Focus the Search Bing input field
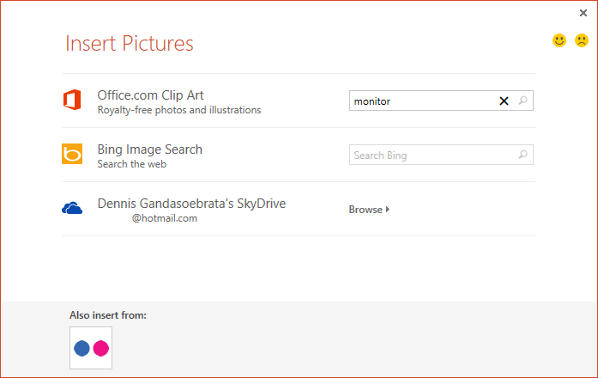This screenshot has width=598, height=378. [x=432, y=154]
